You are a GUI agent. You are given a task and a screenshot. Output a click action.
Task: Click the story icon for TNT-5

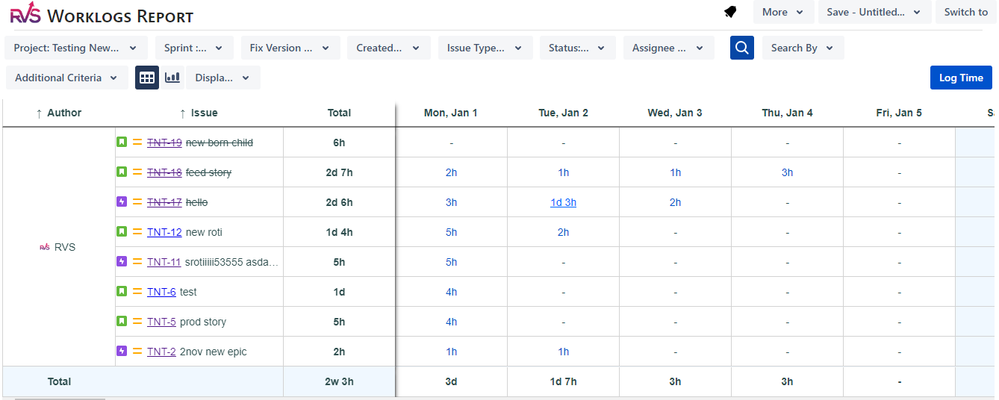(122, 321)
